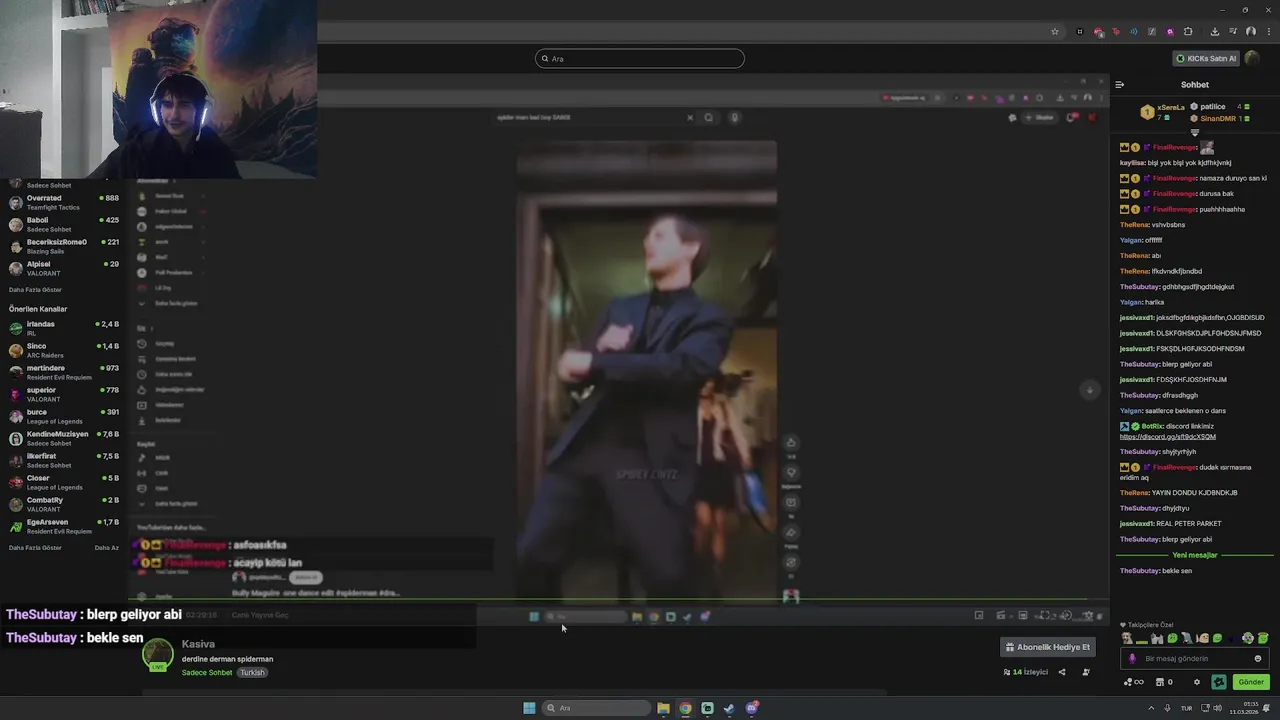
Task: Open the ilkerfirat channel
Action: tap(64, 460)
